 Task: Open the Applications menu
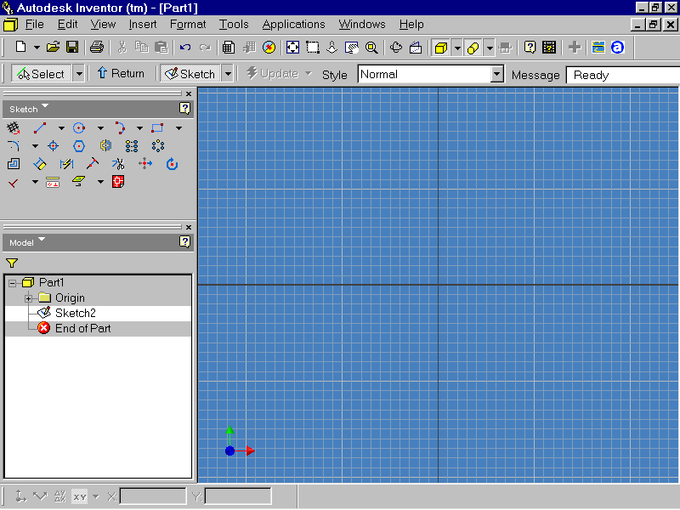point(293,24)
